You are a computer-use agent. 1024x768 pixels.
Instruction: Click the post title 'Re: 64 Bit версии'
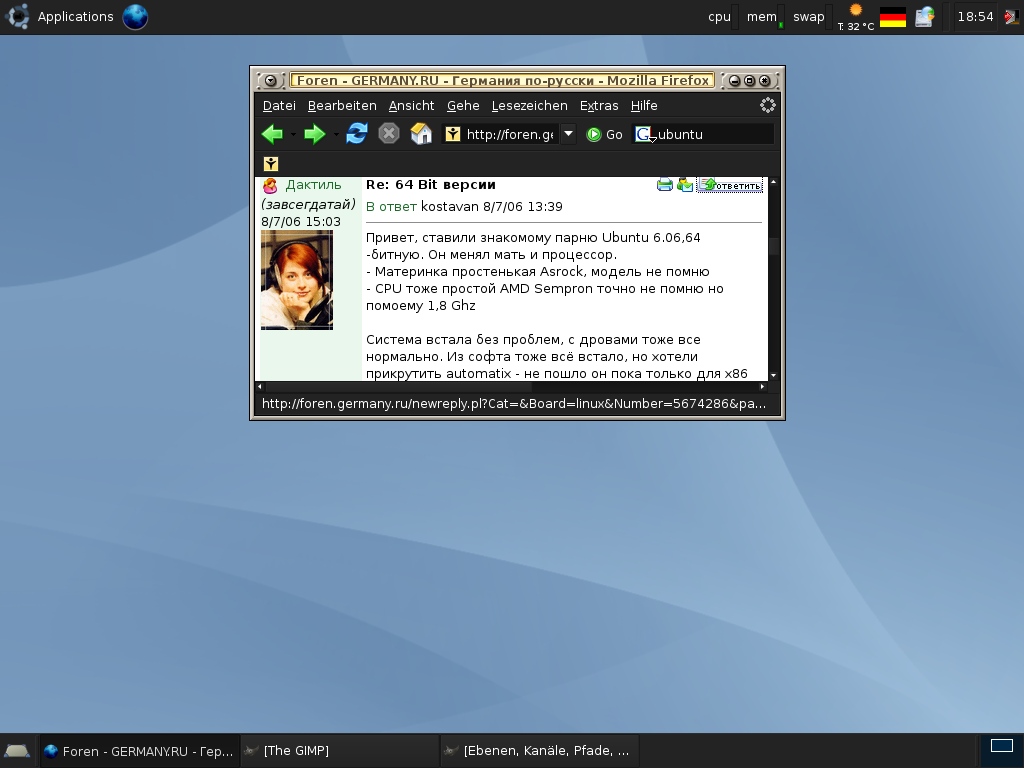pyautogui.click(x=430, y=185)
